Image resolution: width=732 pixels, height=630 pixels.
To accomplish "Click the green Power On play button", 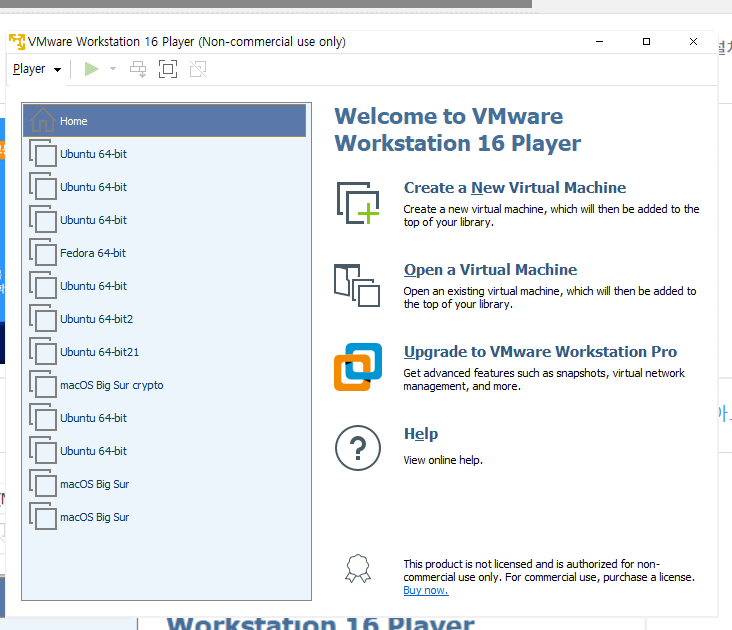I will tap(92, 69).
